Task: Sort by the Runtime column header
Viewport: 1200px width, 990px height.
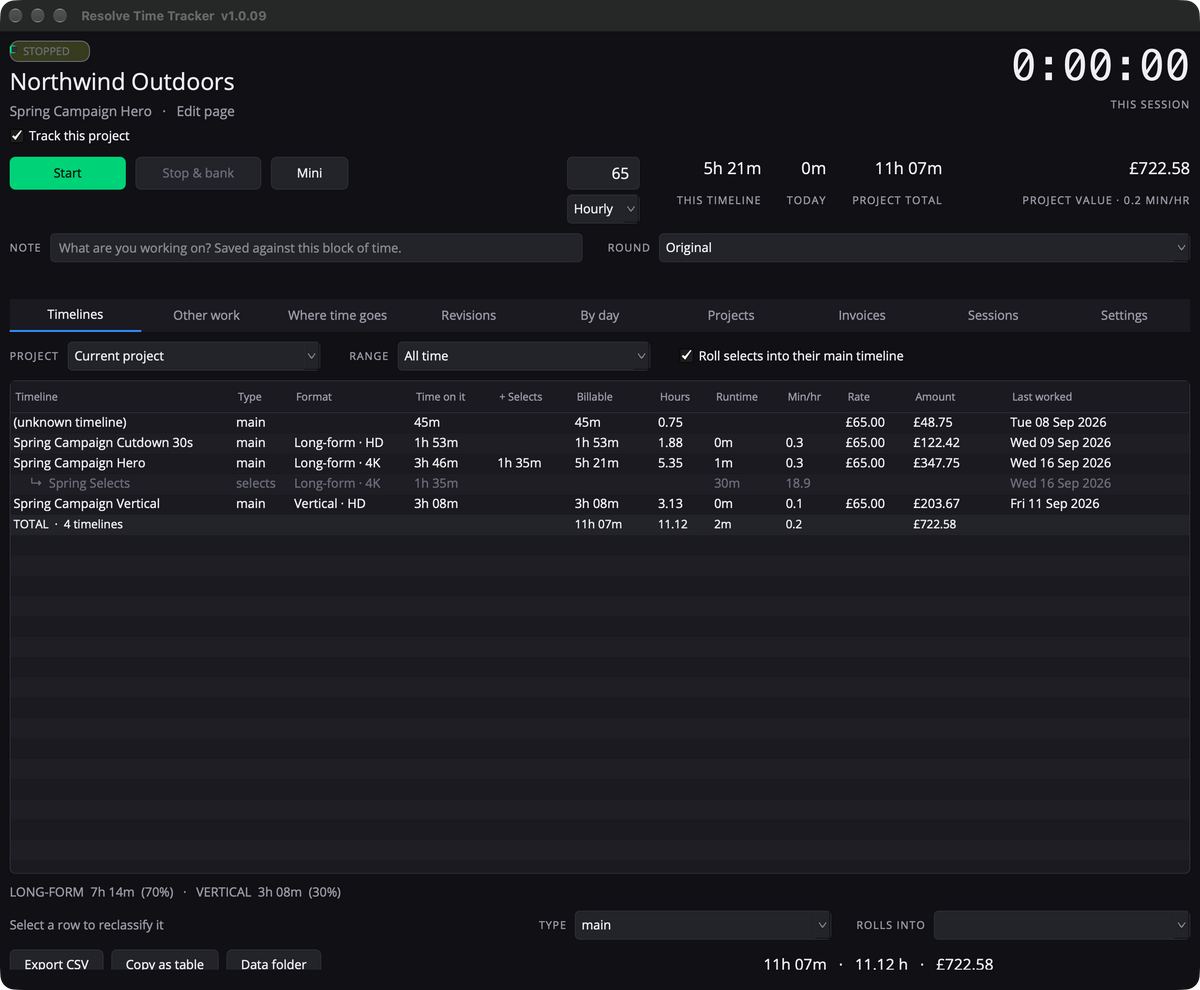Action: pyautogui.click(x=747, y=397)
